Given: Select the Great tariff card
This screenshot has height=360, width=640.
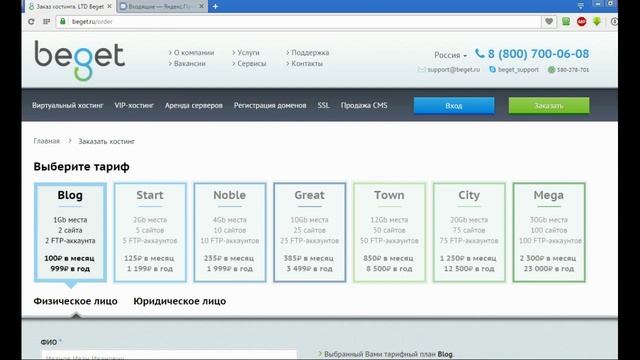Looking at the screenshot, I should click(x=310, y=232).
